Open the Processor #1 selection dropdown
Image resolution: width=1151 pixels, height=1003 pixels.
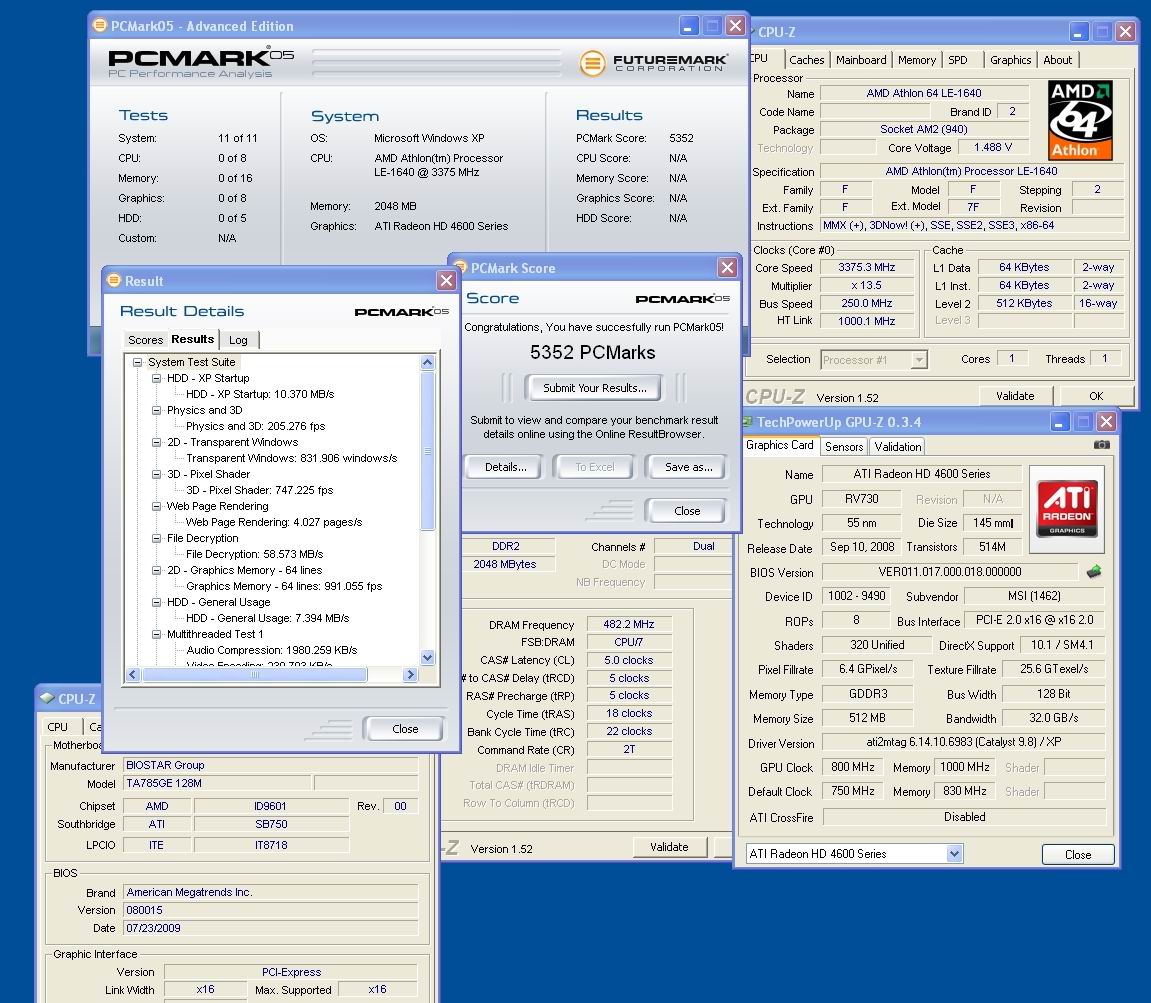(x=918, y=360)
